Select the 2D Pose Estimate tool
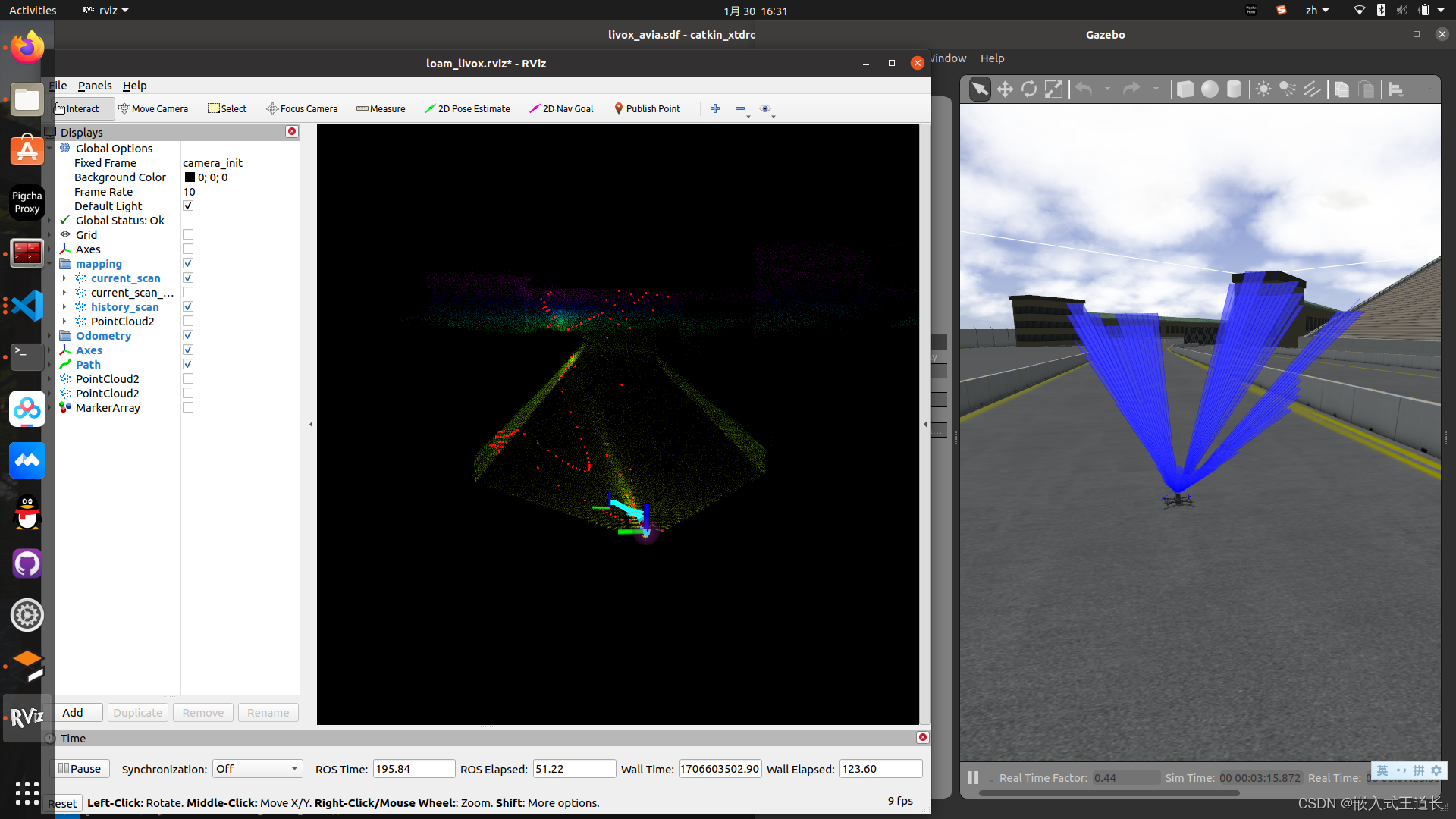Image resolution: width=1456 pixels, height=819 pixels. click(467, 108)
